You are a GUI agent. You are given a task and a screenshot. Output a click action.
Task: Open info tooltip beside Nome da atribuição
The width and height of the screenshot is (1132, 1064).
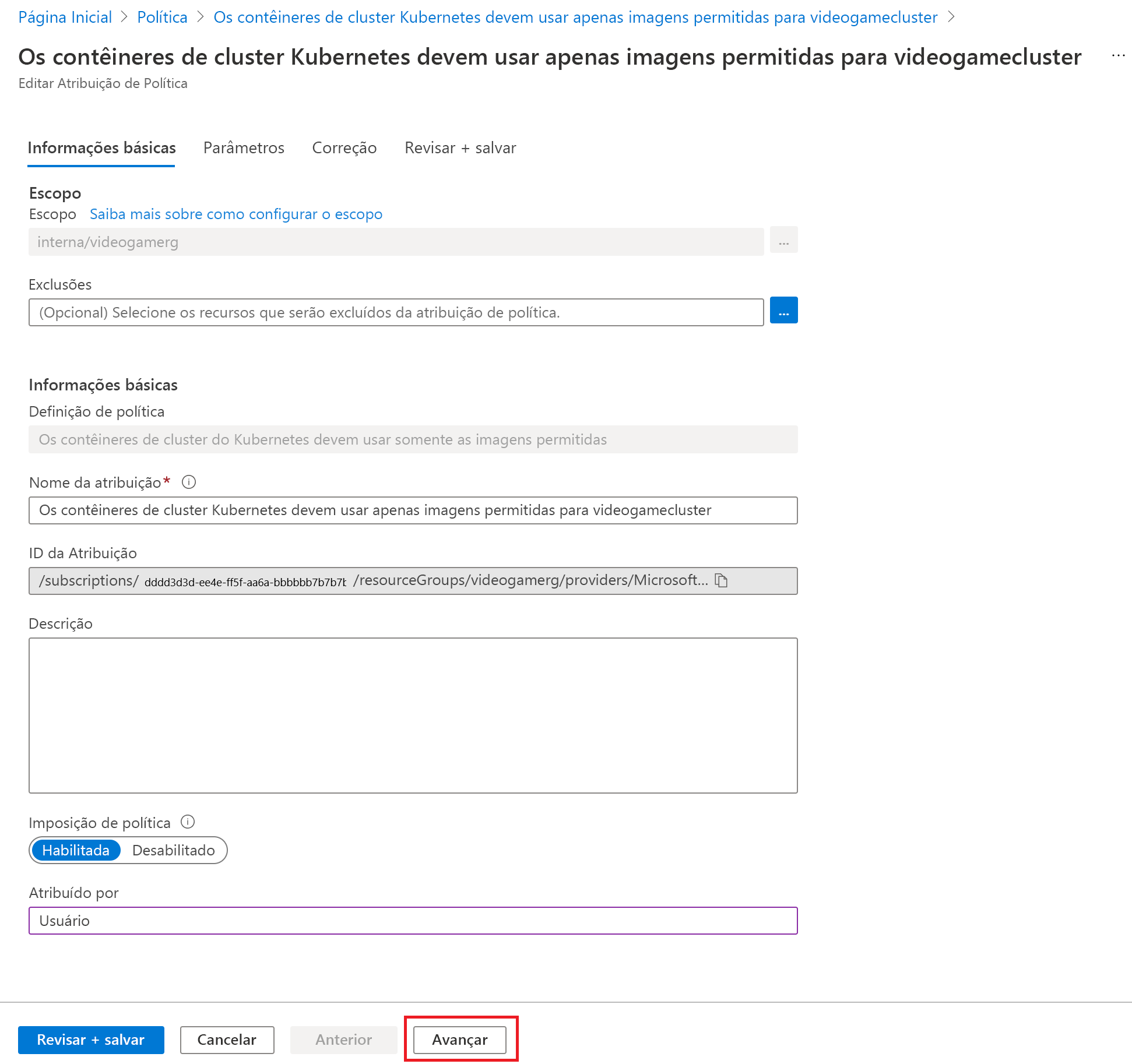pyautogui.click(x=188, y=482)
